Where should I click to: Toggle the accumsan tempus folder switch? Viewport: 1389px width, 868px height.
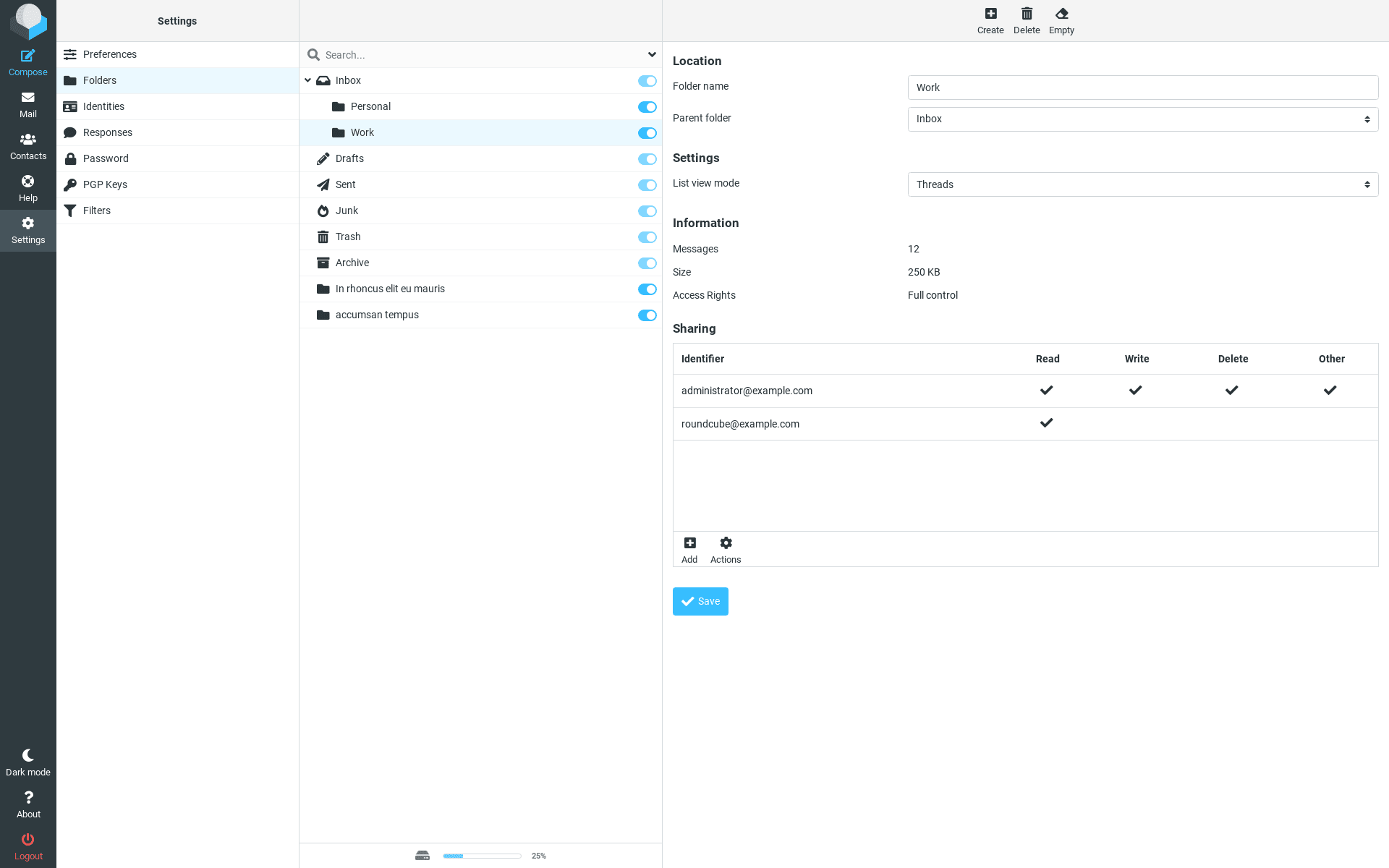(x=647, y=315)
